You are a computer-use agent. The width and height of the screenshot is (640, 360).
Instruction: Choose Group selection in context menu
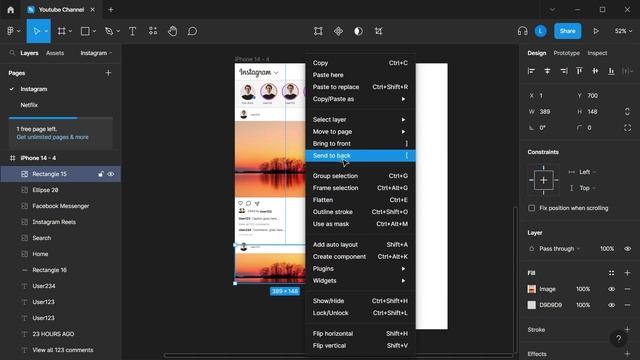[x=360, y=176]
